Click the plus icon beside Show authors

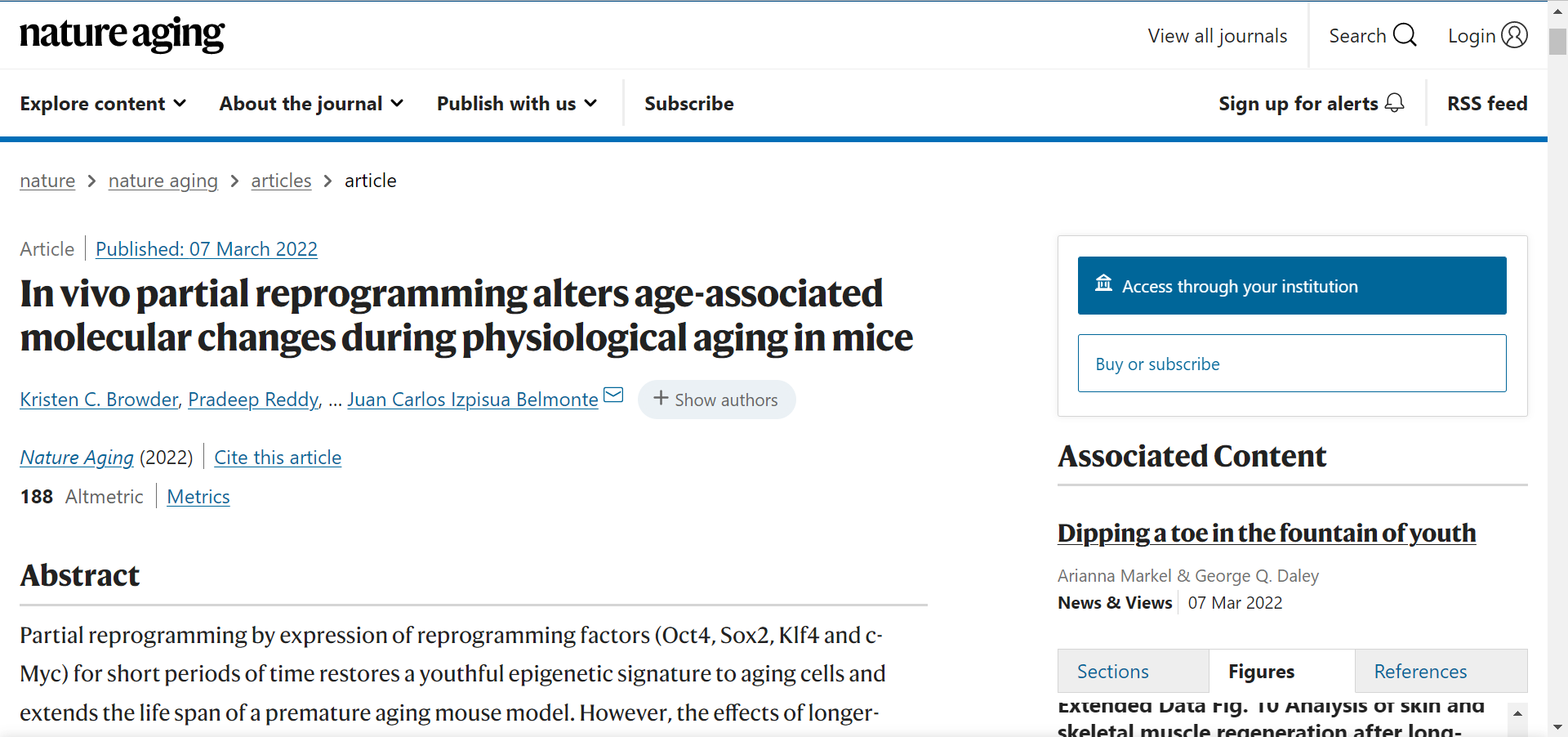pyautogui.click(x=661, y=399)
